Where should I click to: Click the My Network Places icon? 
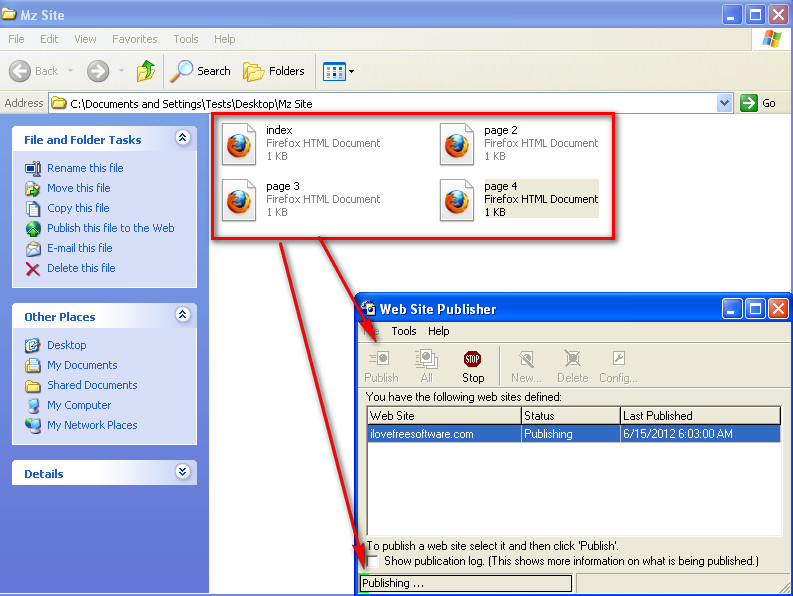tap(33, 425)
